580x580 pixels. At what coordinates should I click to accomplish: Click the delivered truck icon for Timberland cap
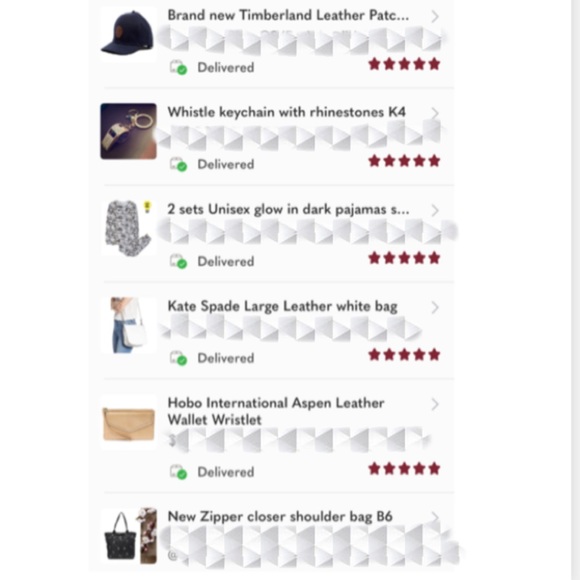(x=178, y=67)
